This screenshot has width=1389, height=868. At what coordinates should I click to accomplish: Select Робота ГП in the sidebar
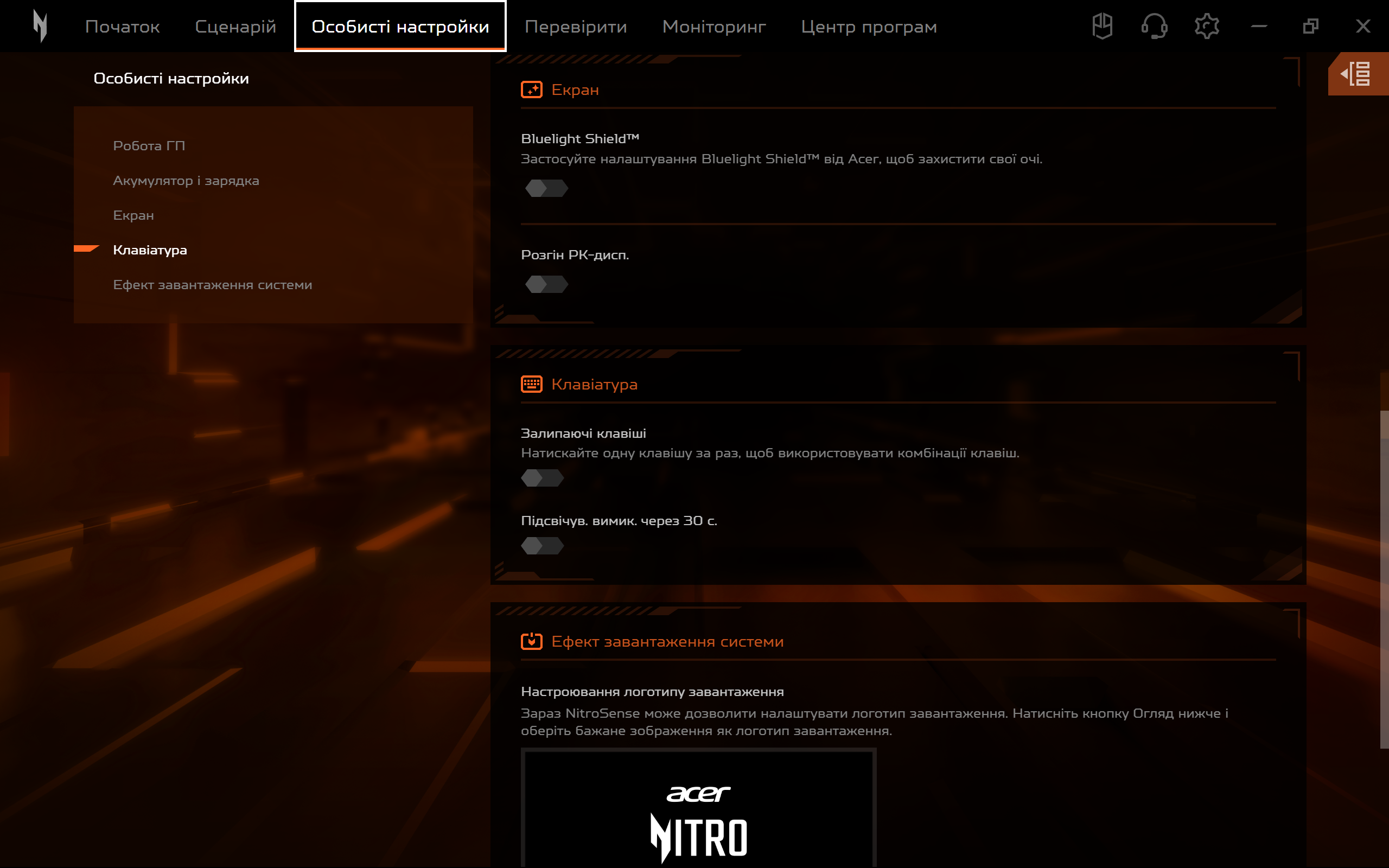[149, 145]
